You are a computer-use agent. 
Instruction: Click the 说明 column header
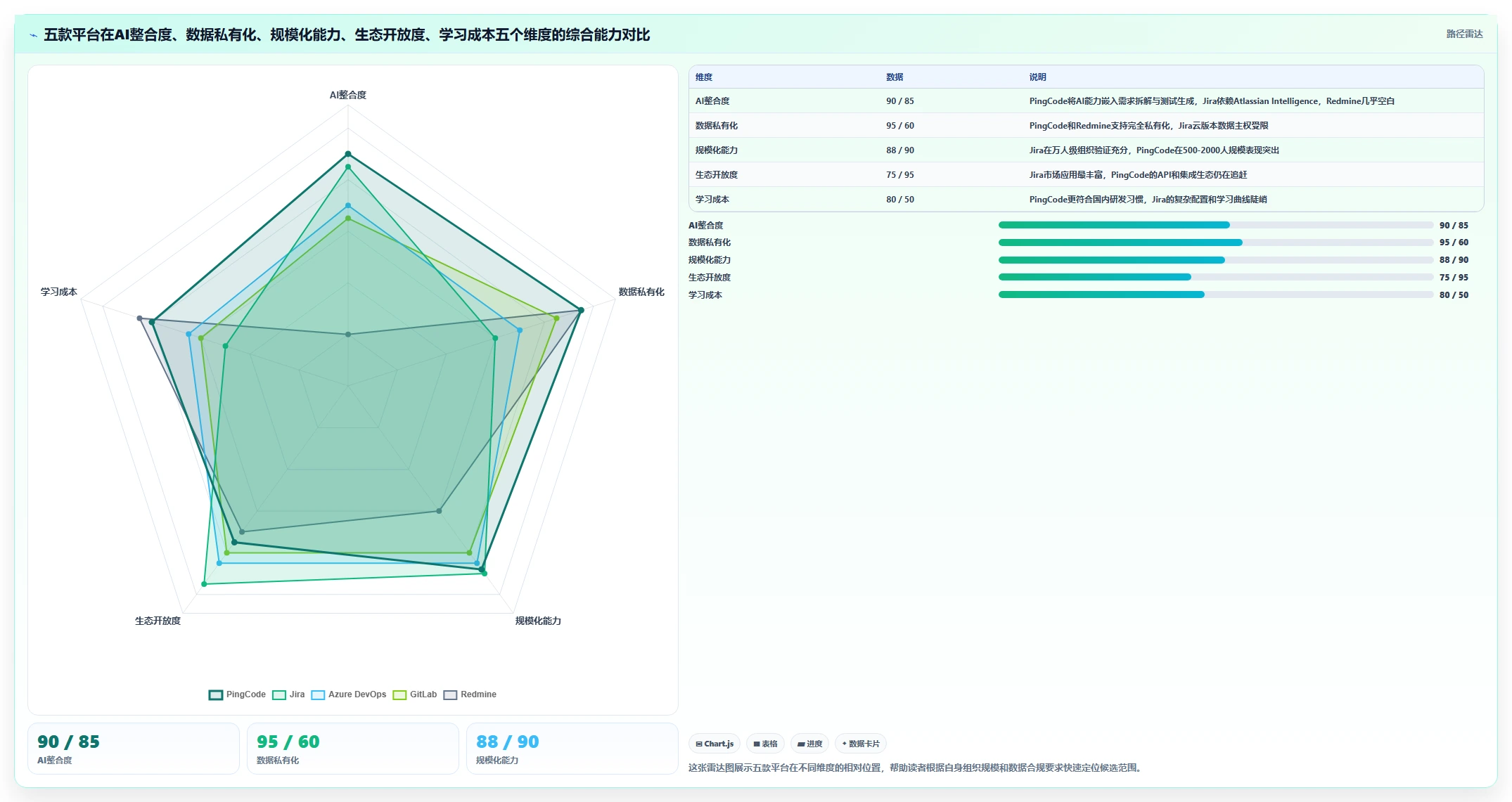coord(1038,77)
